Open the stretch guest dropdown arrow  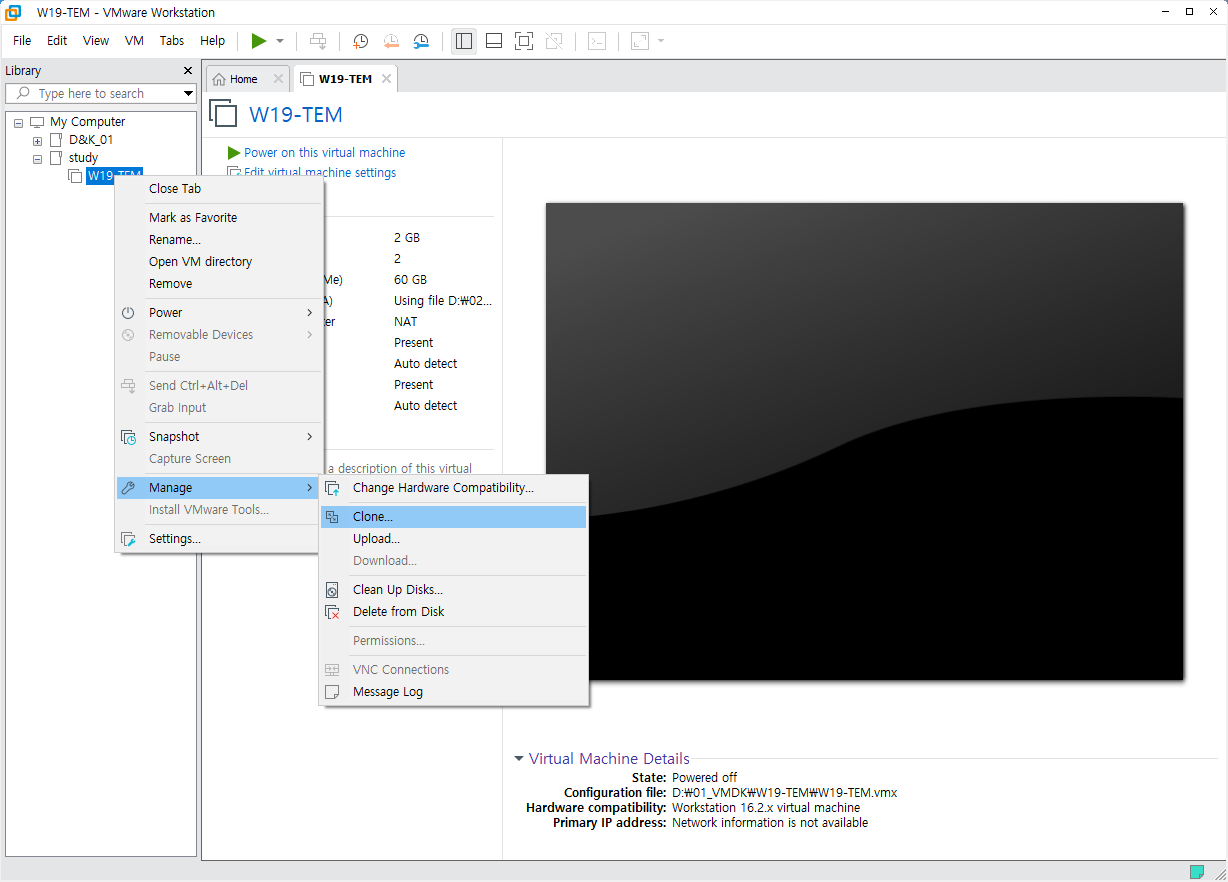click(661, 41)
